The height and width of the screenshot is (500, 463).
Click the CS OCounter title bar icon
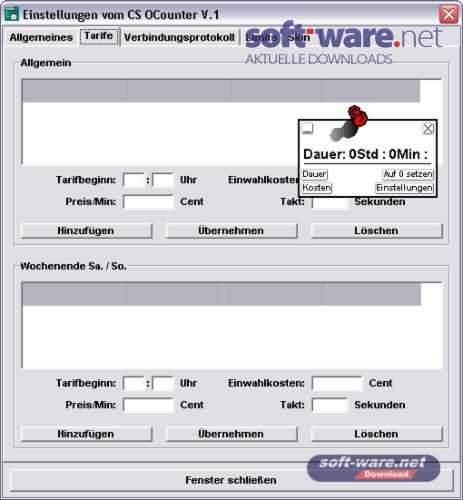[11, 14]
